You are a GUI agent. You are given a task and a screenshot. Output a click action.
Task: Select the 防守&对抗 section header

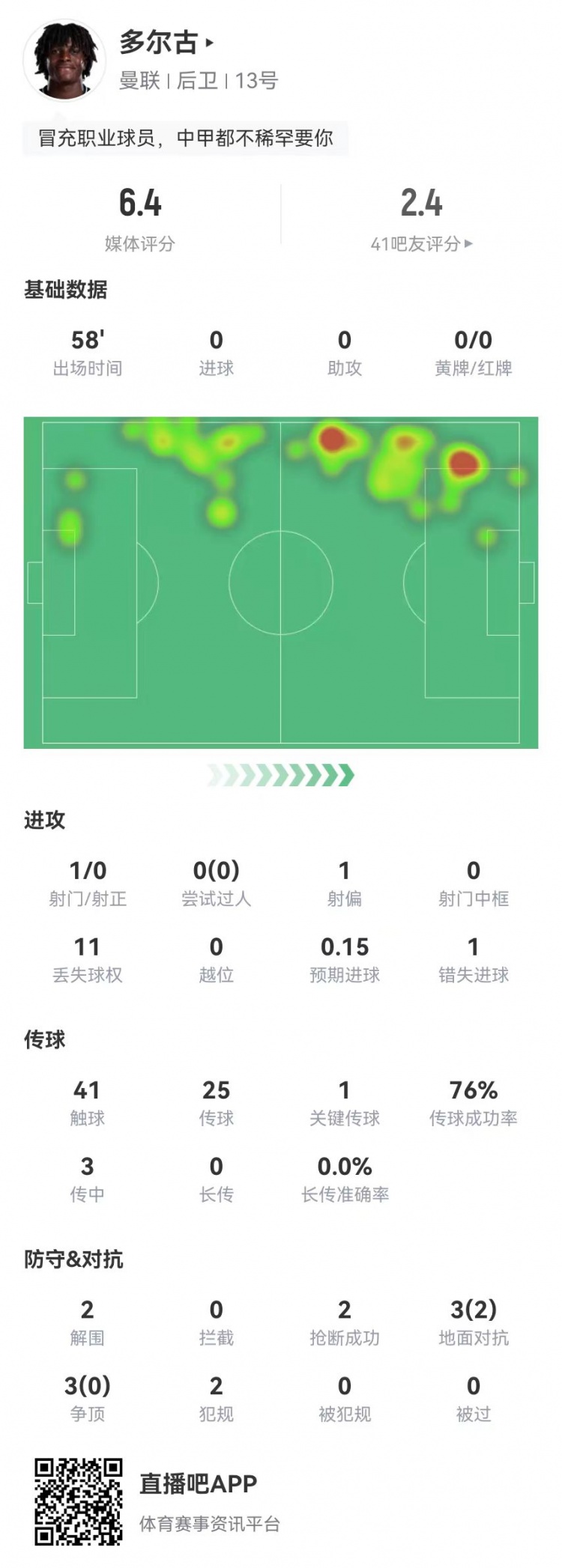(73, 1259)
